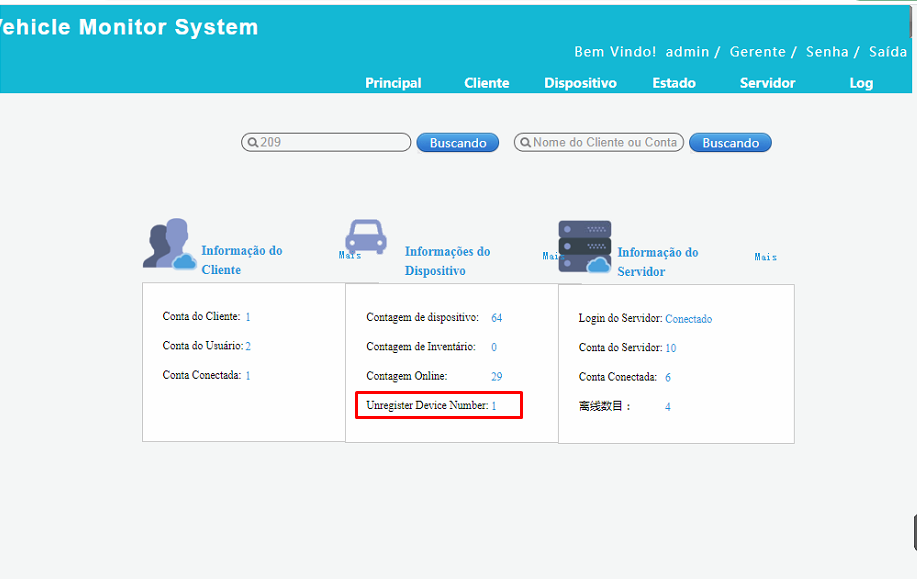Log out via the Saída link
This screenshot has height=579, width=917.
(887, 52)
